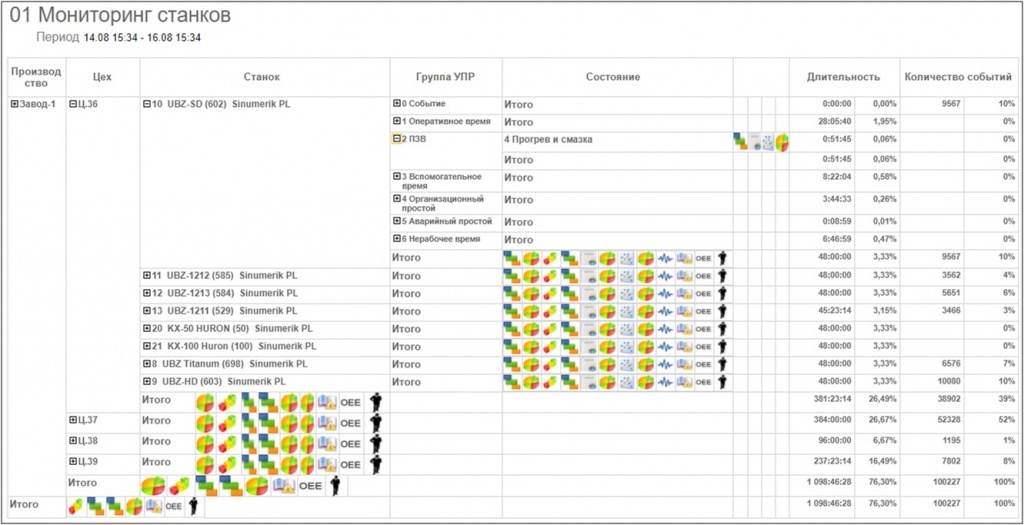Open the book warning icon in Ц.38 row

328,444
